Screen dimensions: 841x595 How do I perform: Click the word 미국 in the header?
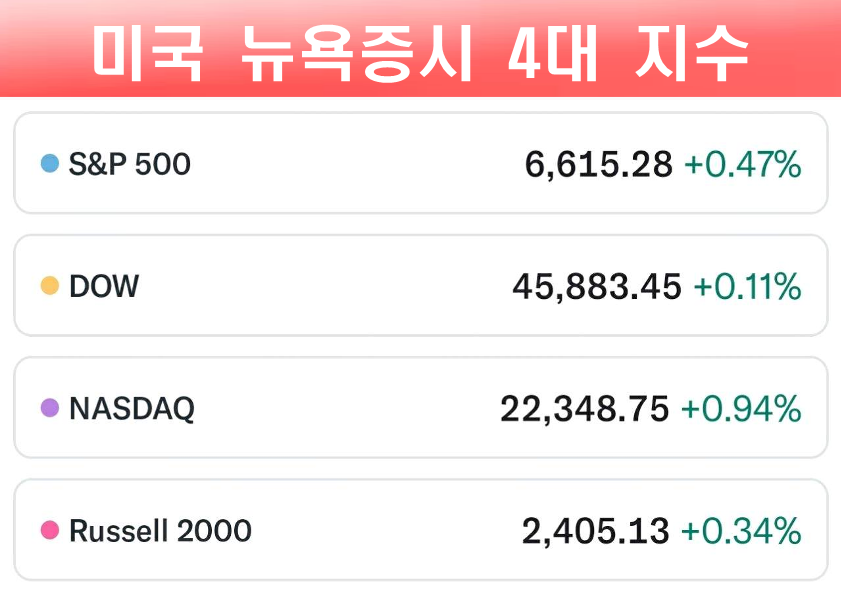click(148, 52)
